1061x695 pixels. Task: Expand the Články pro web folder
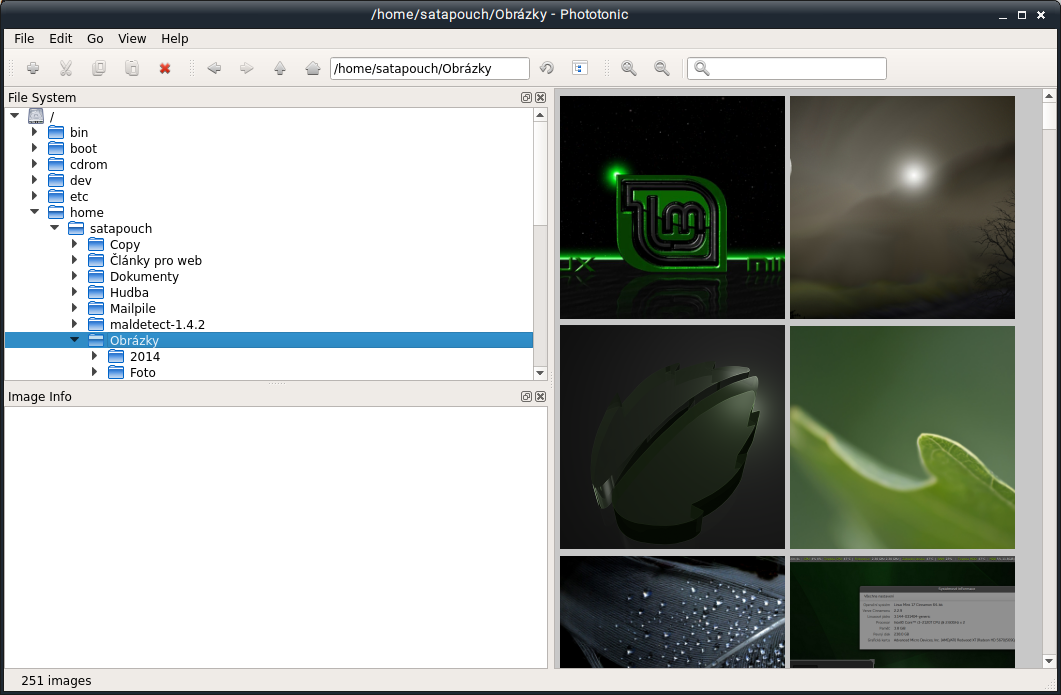click(x=74, y=260)
